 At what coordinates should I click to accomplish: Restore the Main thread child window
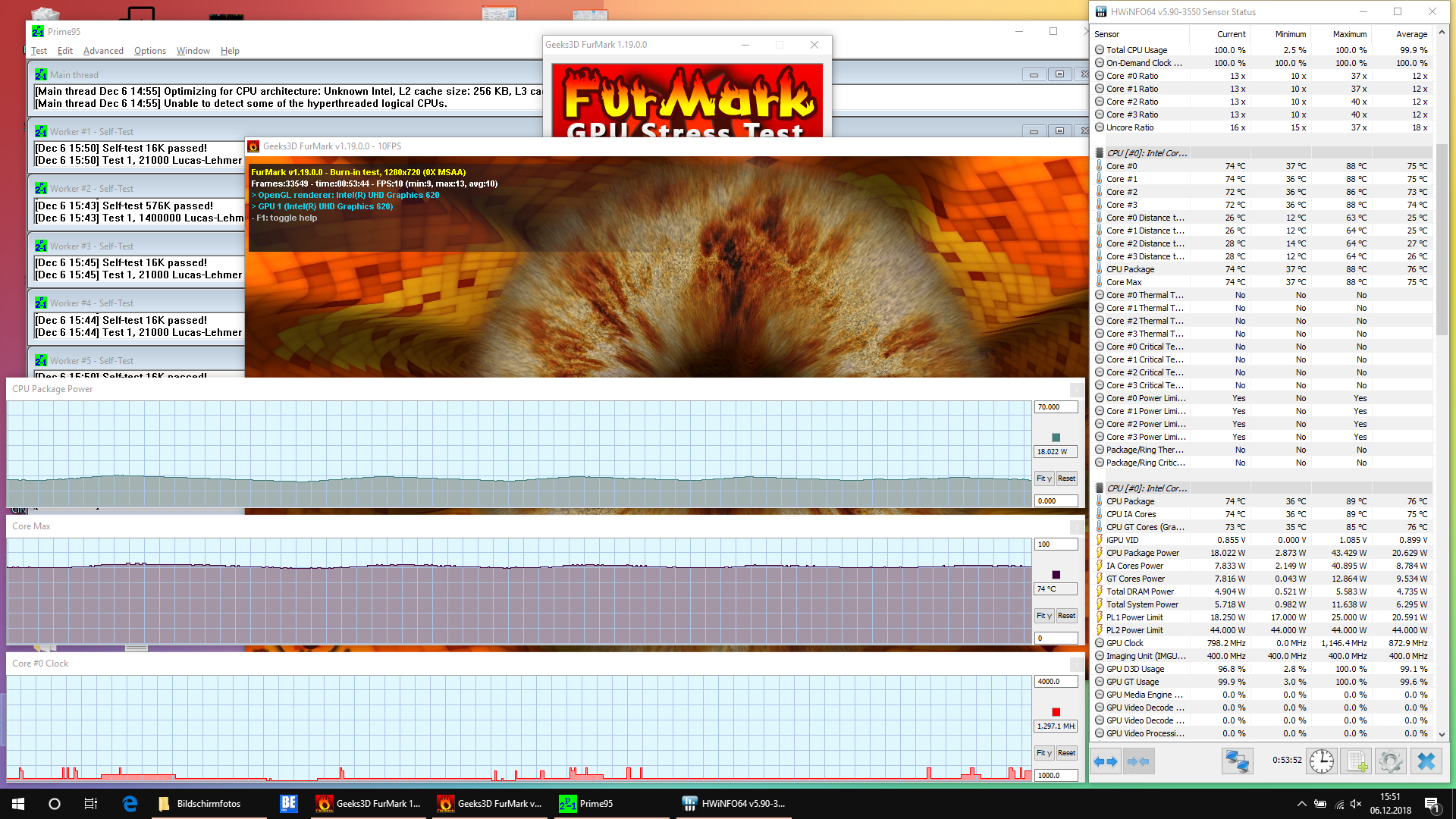[x=1059, y=74]
